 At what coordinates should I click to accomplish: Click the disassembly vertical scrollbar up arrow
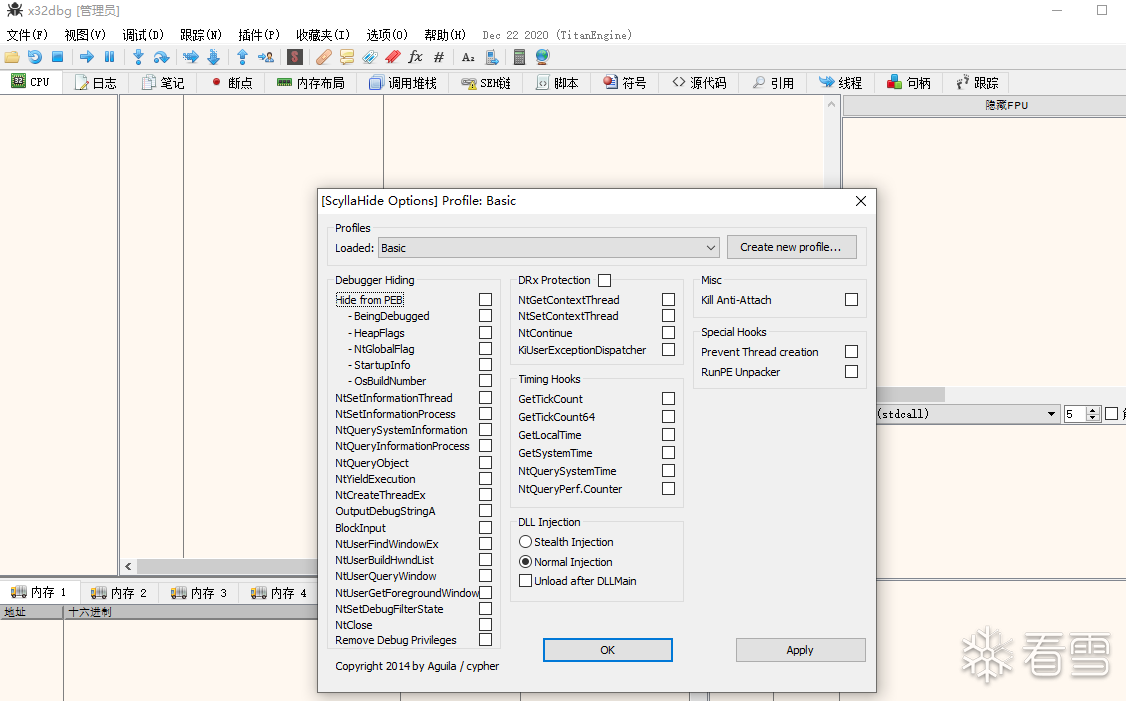[832, 104]
